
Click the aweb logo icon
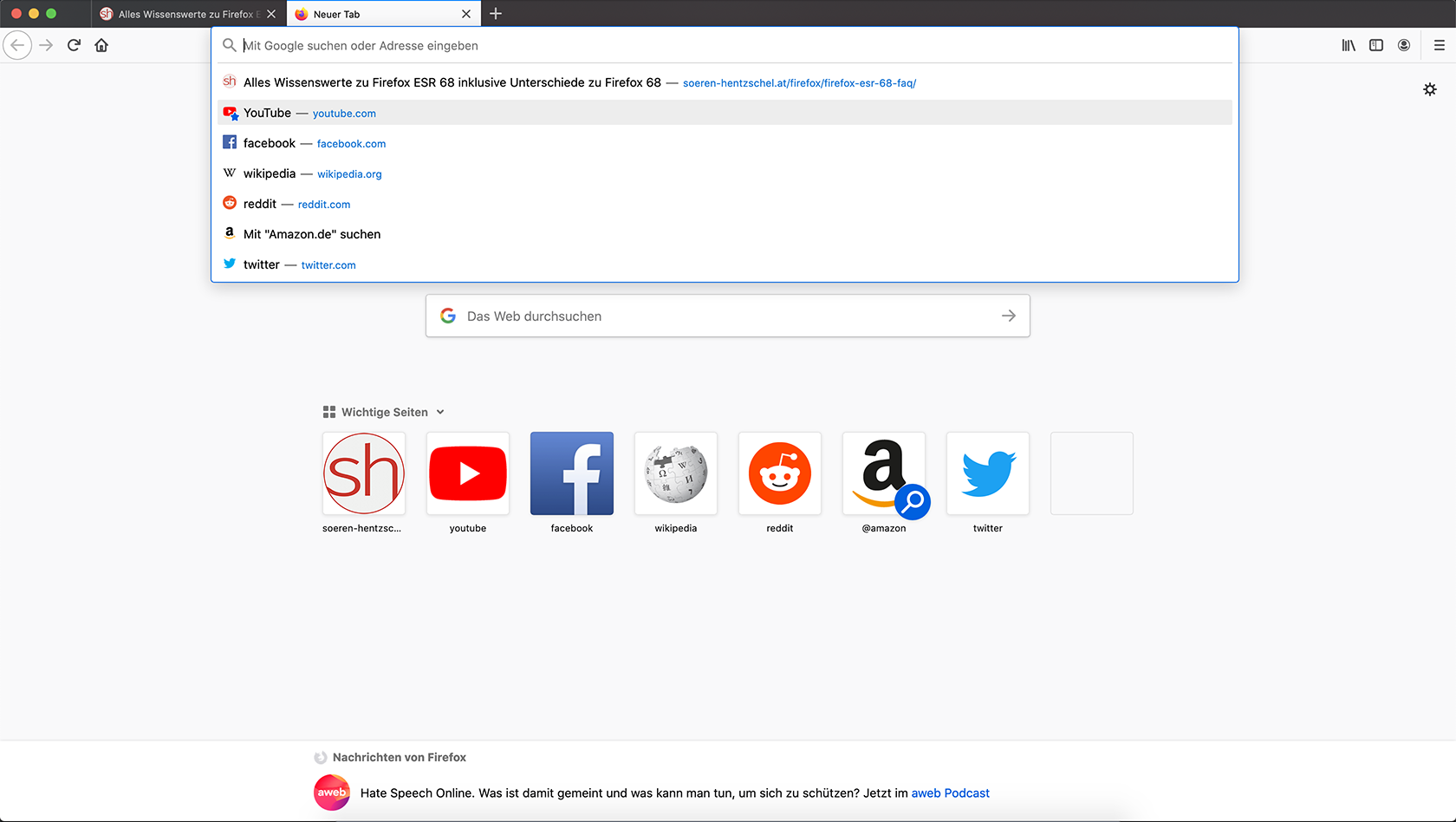332,793
